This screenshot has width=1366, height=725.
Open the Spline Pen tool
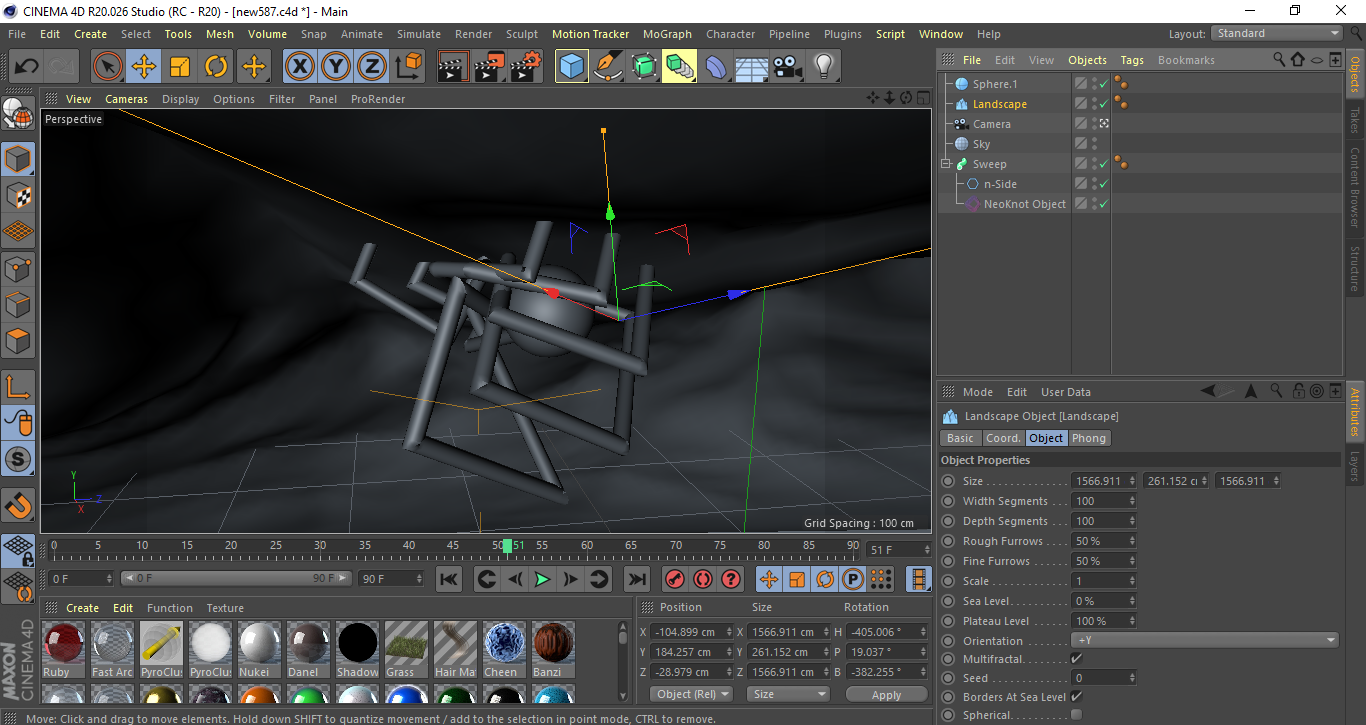click(x=608, y=67)
